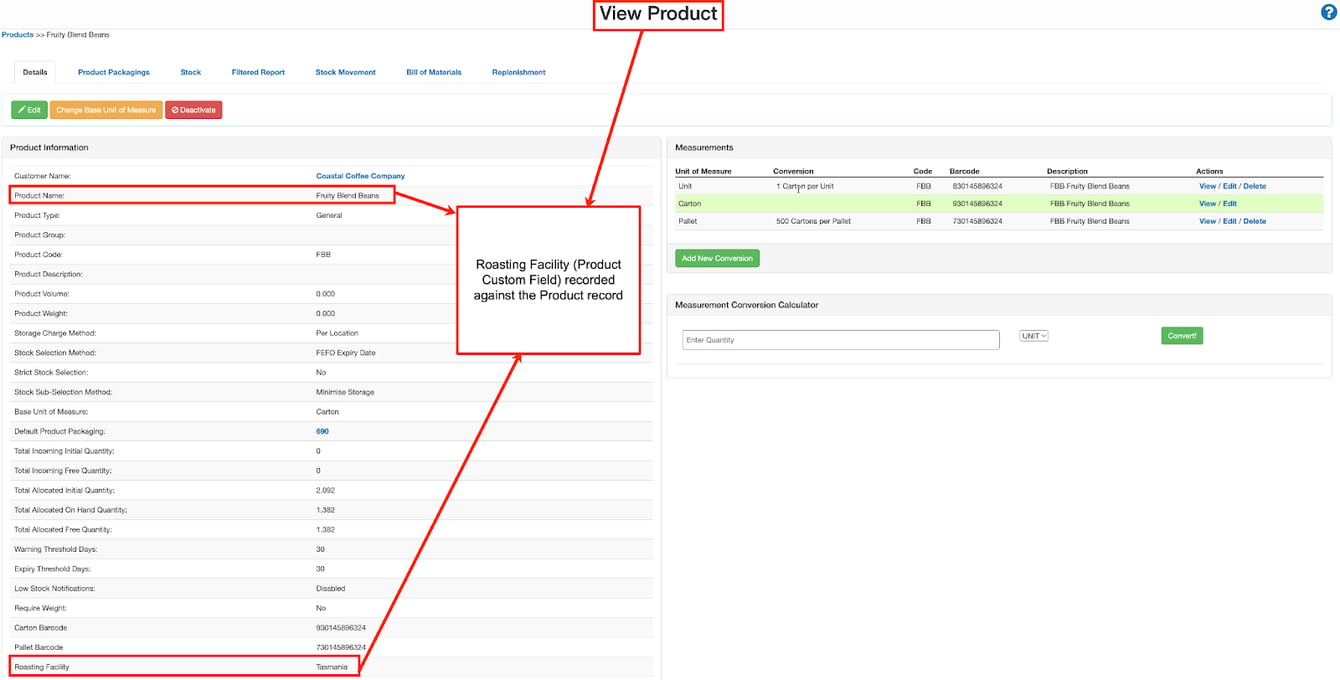
Task: Open the Bill of Materials tab
Action: 434,72
